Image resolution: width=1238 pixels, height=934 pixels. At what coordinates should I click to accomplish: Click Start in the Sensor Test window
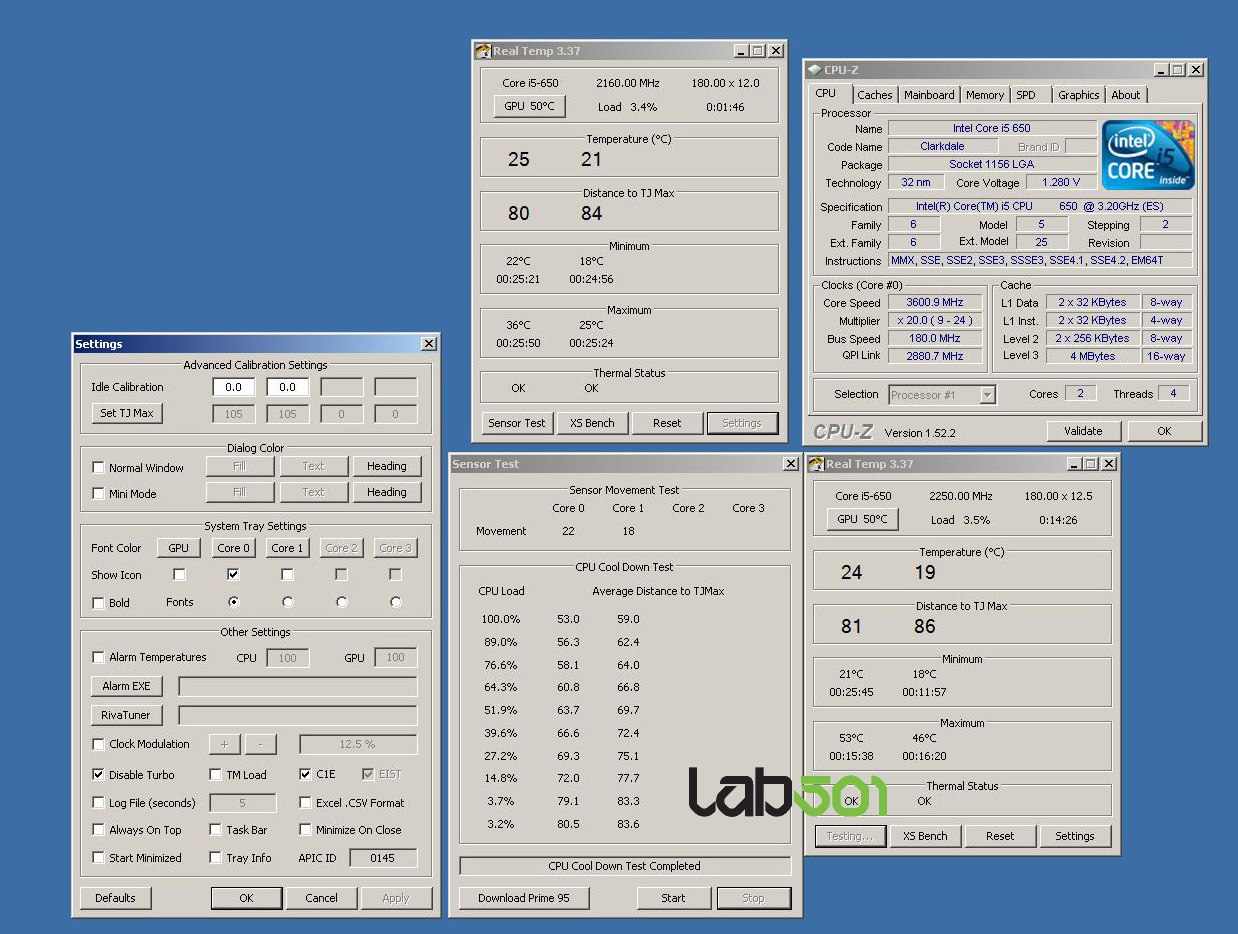click(x=674, y=898)
